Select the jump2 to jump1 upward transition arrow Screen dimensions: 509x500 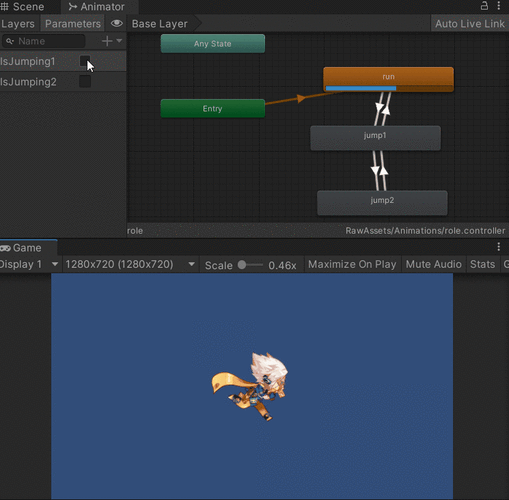(384, 170)
